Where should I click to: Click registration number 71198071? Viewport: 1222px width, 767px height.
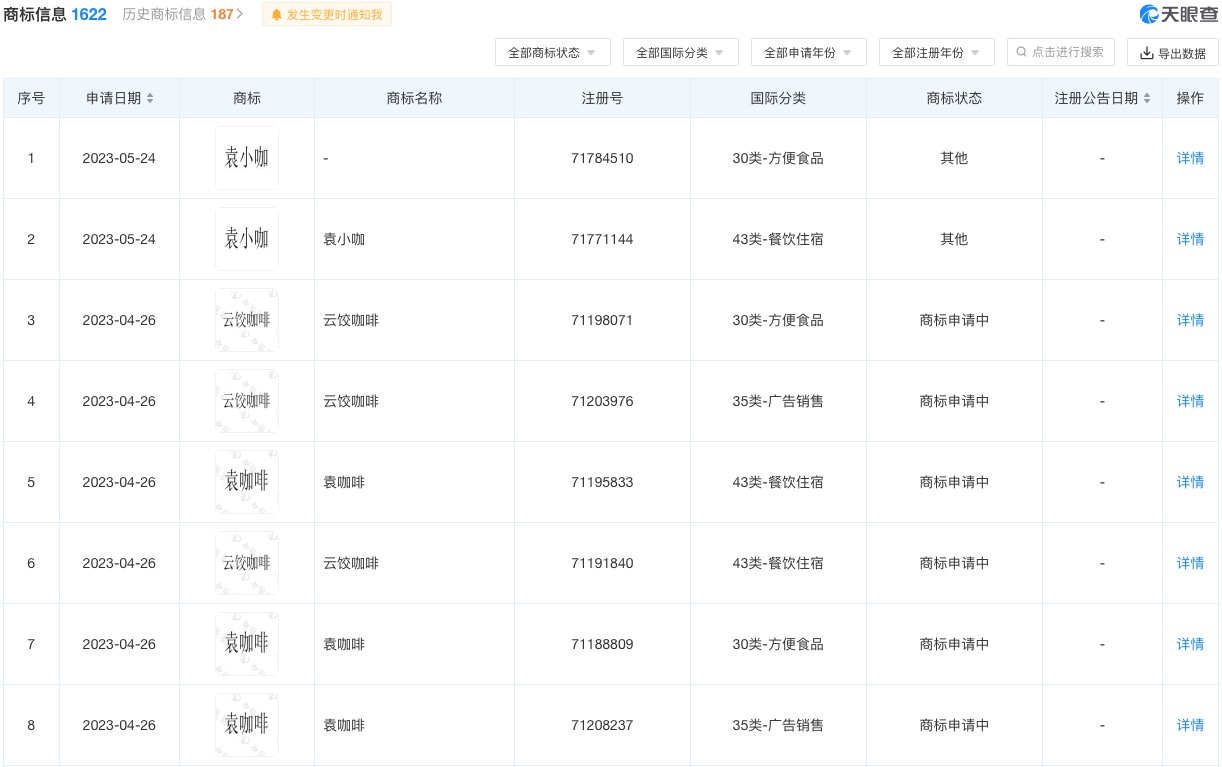[x=602, y=320]
